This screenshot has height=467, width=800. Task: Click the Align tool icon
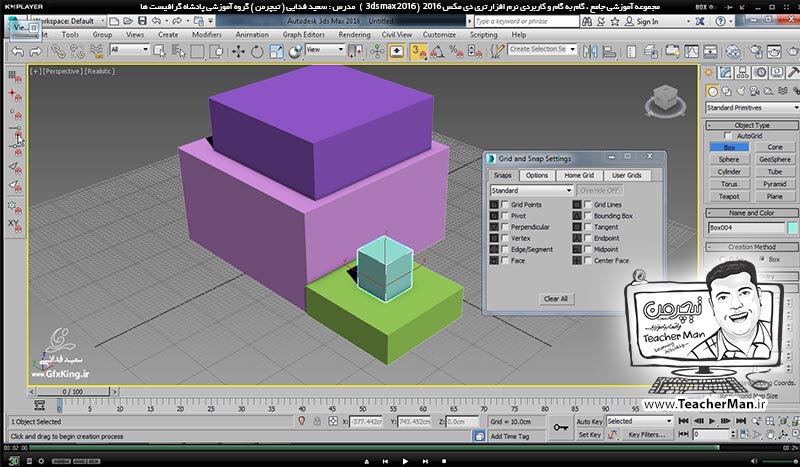[609, 51]
